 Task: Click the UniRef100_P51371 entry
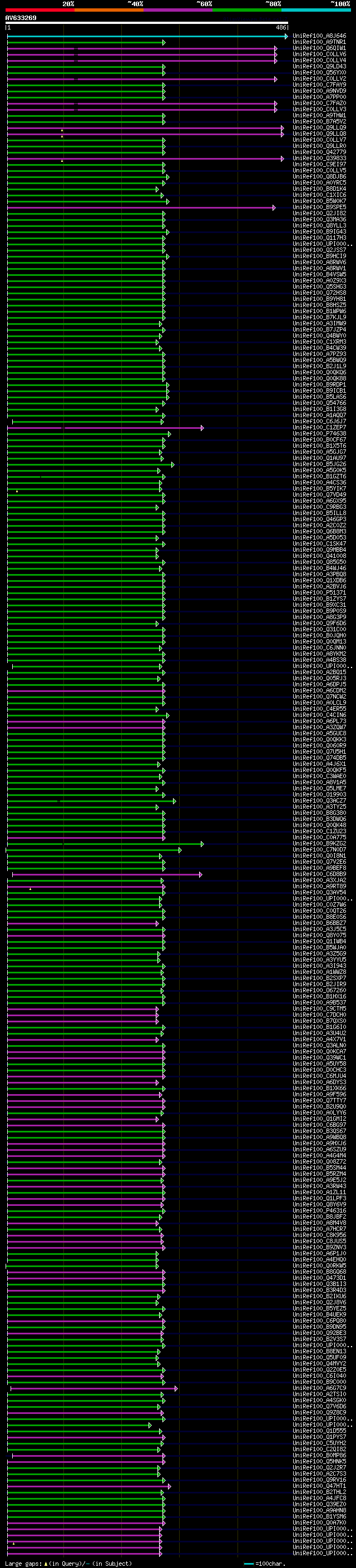click(319, 593)
